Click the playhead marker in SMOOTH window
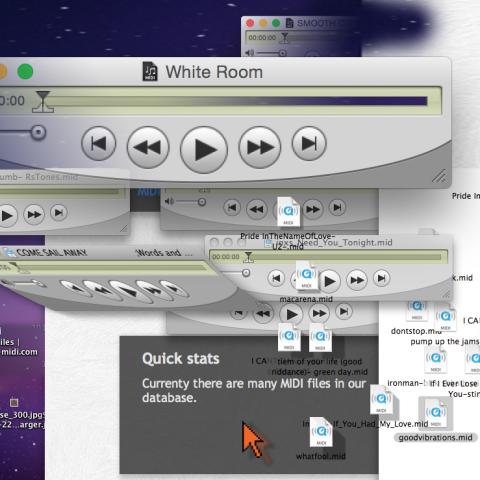 pyautogui.click(x=284, y=38)
